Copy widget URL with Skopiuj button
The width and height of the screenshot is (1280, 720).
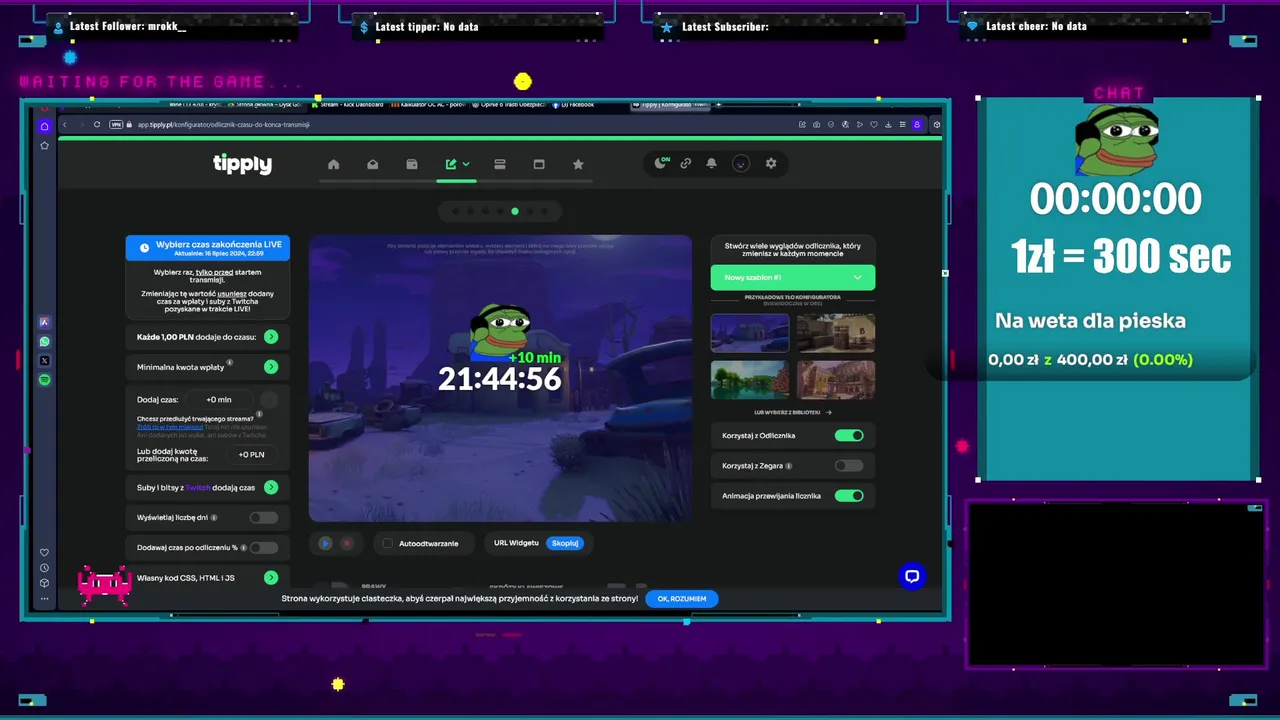(565, 543)
